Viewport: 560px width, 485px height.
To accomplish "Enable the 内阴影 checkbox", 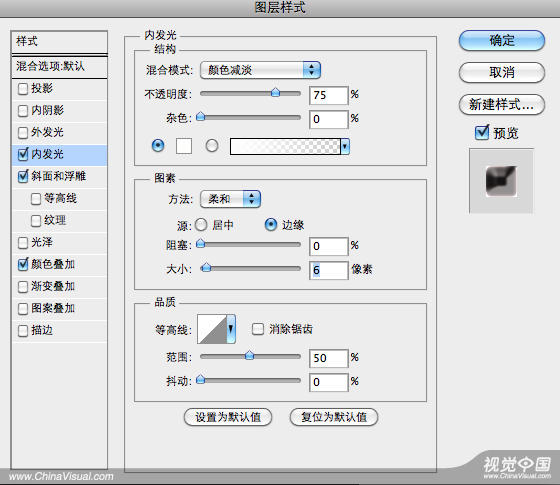I will click(23, 111).
